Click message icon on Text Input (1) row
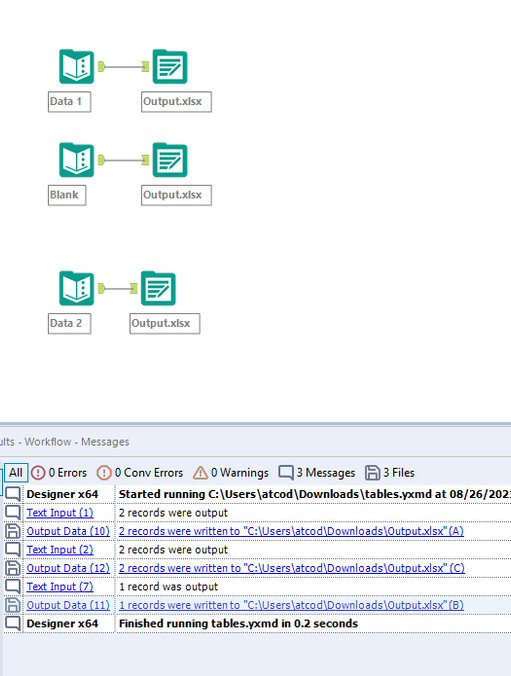511x676 pixels. (x=13, y=513)
